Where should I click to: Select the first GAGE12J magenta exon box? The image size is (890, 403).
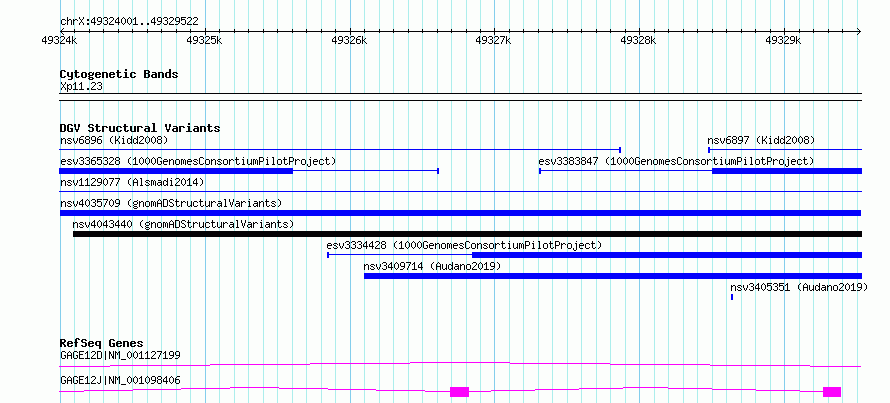click(x=459, y=392)
